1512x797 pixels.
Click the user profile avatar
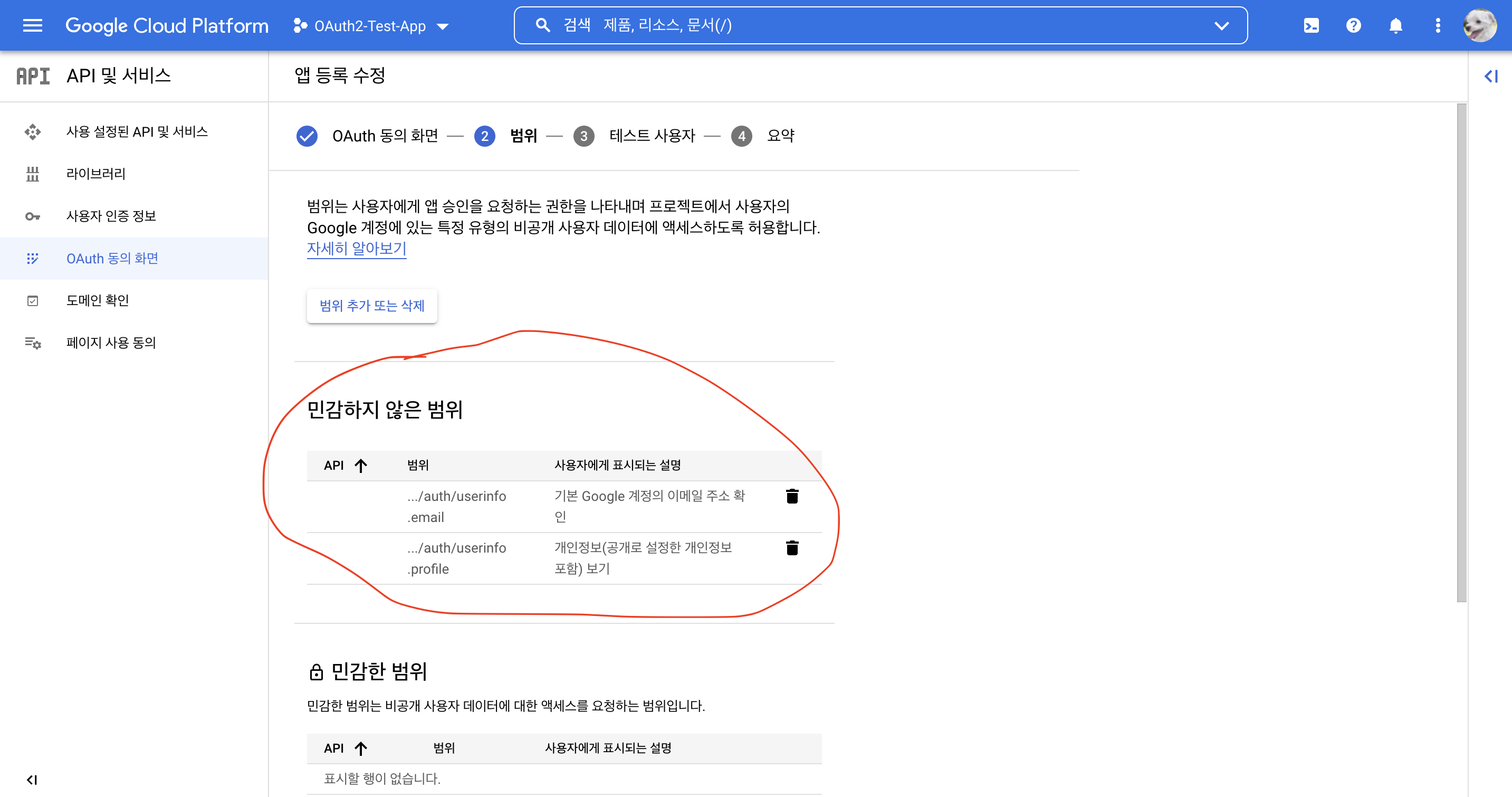click(1479, 25)
